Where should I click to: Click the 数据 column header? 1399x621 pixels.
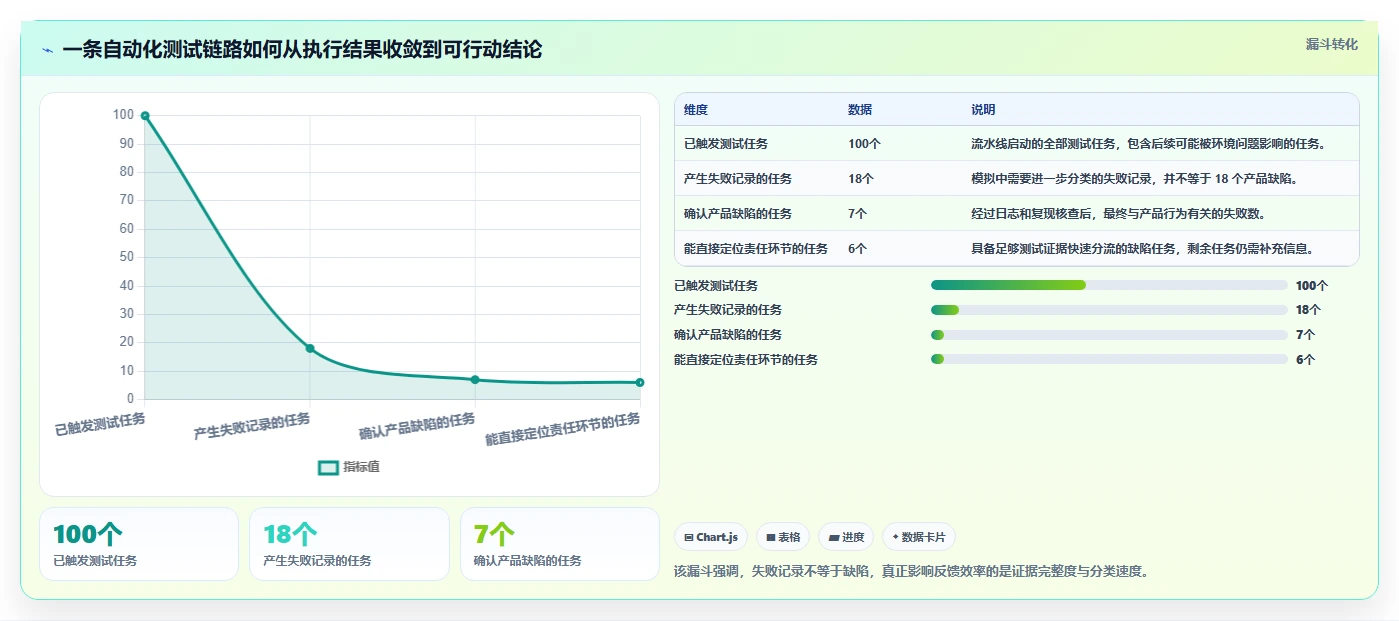pos(860,110)
